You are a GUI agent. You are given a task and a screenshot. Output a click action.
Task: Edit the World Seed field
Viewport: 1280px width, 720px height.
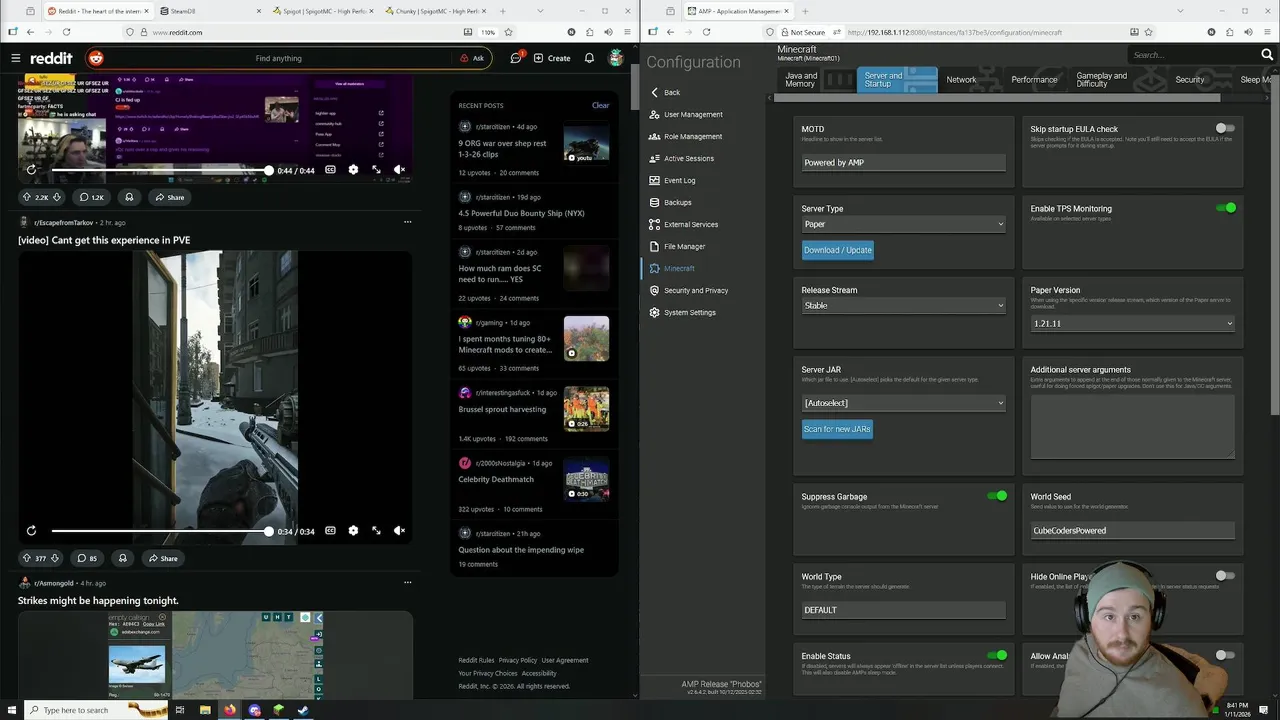(x=1133, y=531)
